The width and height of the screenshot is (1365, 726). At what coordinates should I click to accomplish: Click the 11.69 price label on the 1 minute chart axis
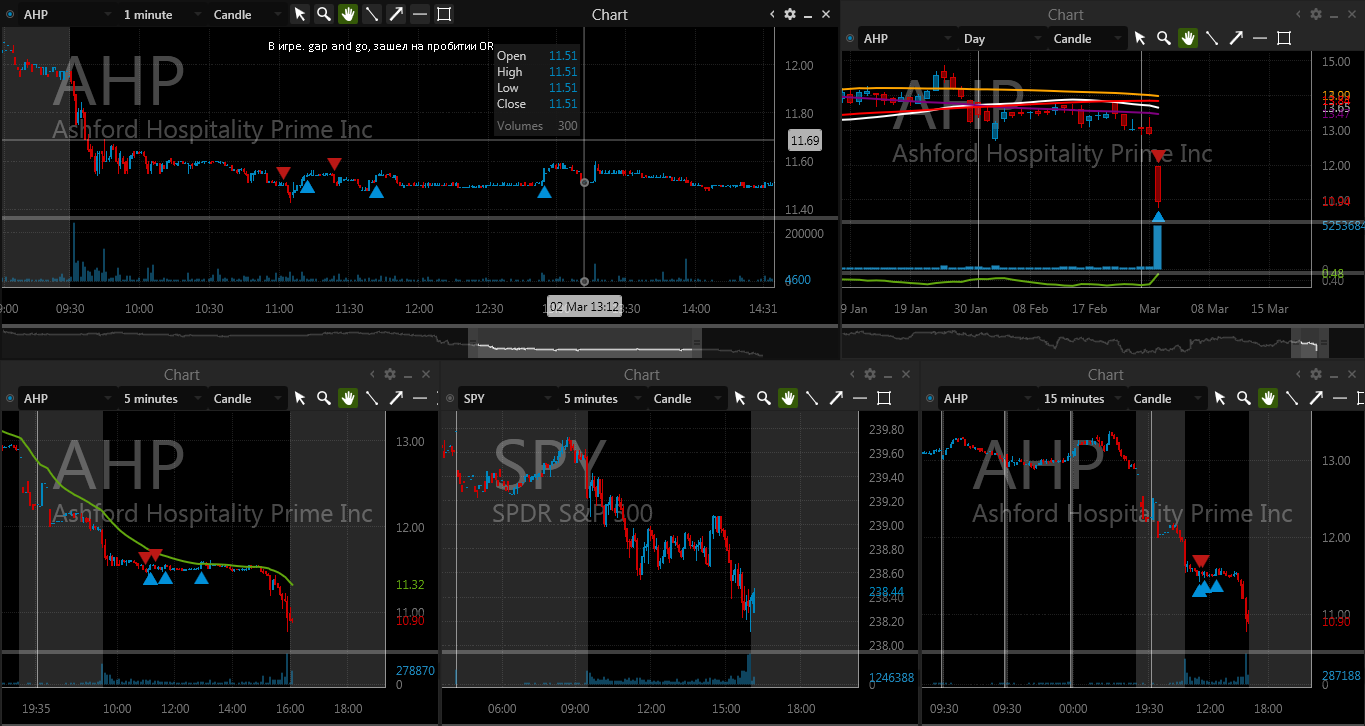point(805,140)
